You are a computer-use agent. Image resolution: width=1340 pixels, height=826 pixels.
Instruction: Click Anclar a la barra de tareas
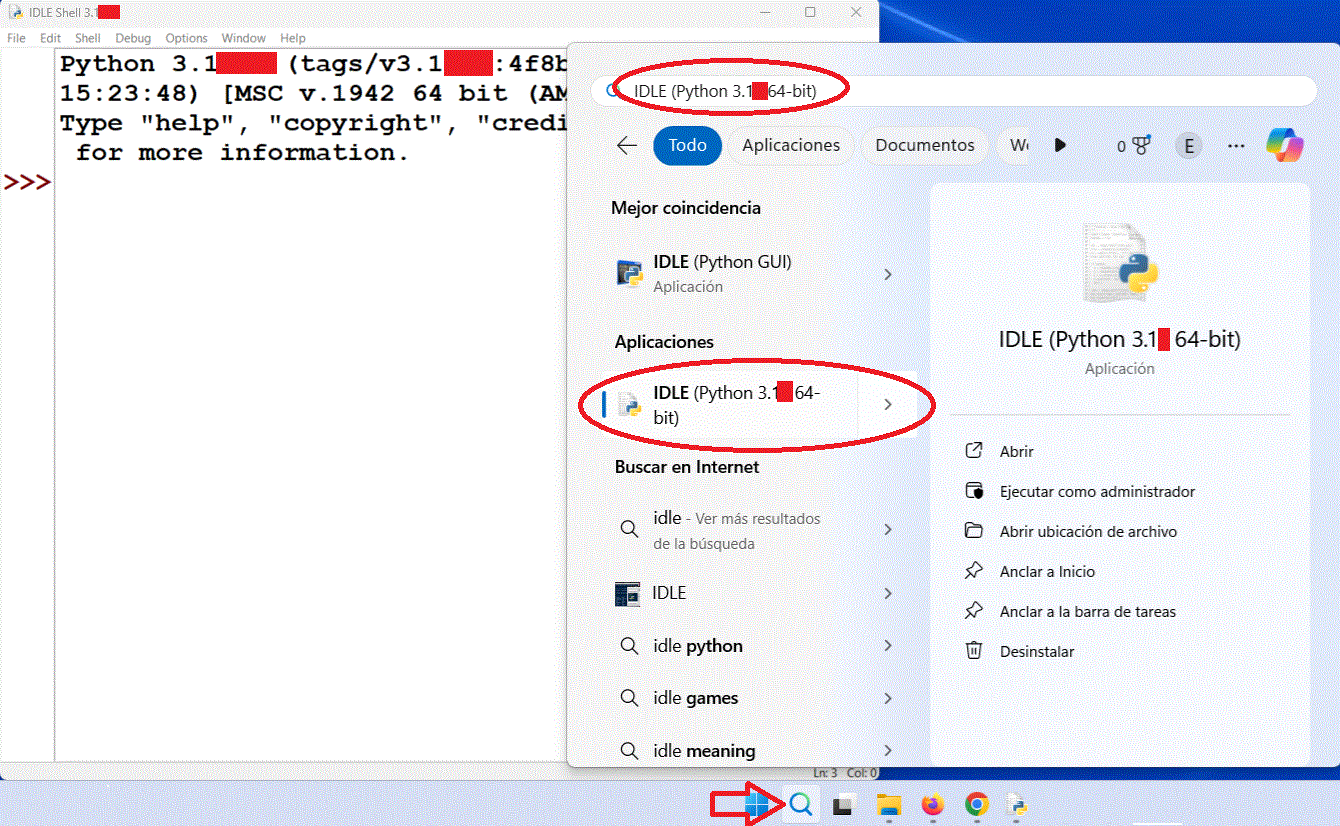(x=1088, y=611)
